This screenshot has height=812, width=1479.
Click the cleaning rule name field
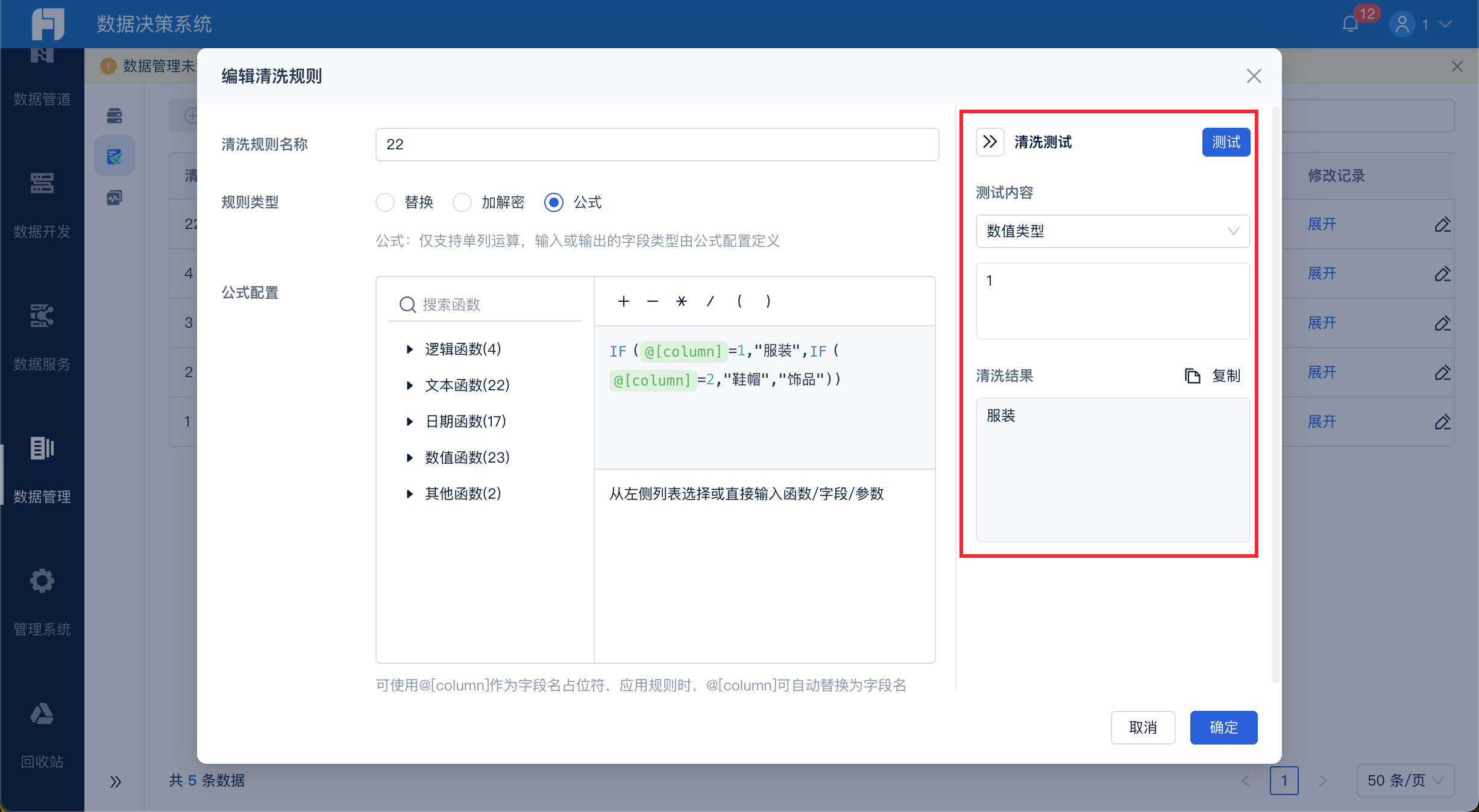pos(657,145)
